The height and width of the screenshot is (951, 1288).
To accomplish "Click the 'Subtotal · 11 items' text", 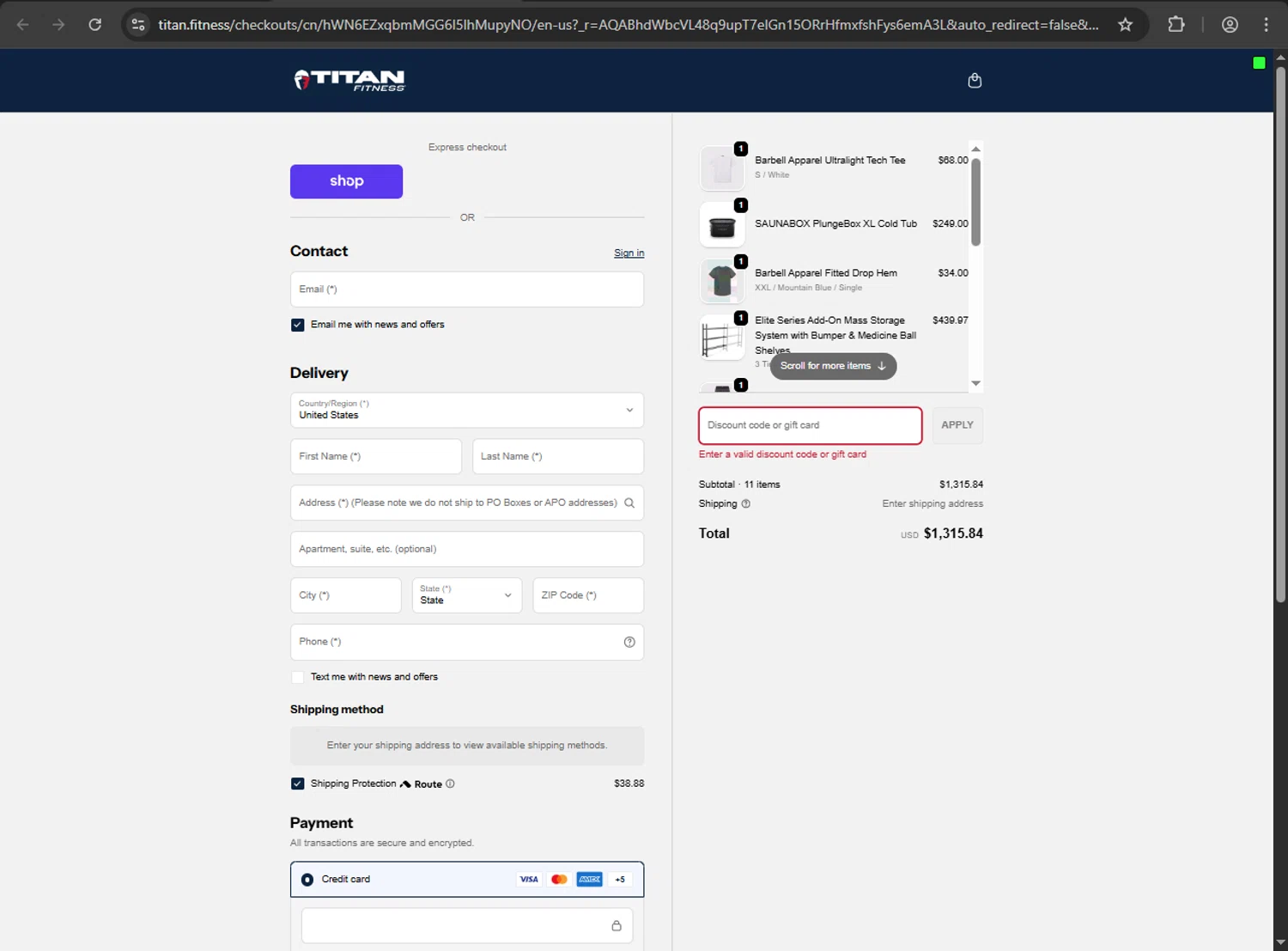I will coord(739,485).
